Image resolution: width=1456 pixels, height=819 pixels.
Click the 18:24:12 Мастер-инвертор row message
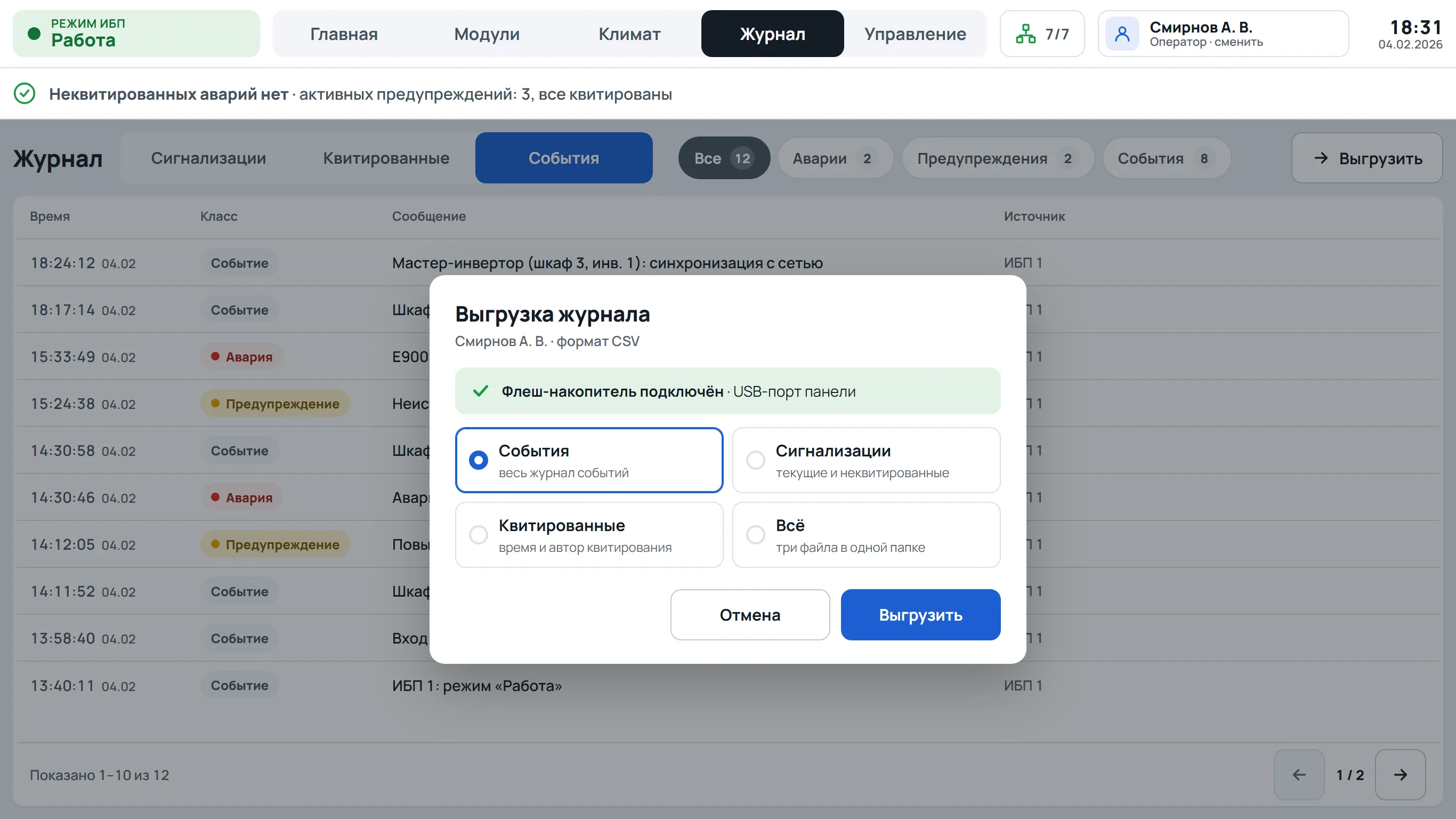tap(608, 263)
